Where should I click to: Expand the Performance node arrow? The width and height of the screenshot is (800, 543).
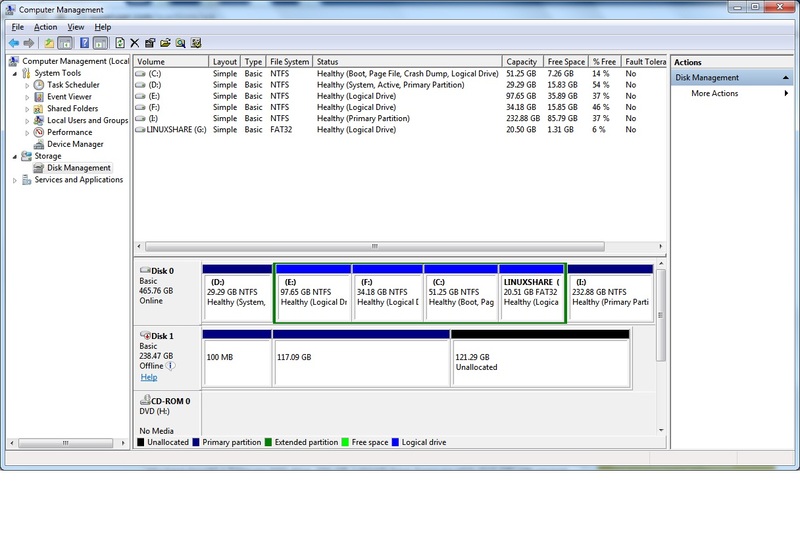(27, 133)
